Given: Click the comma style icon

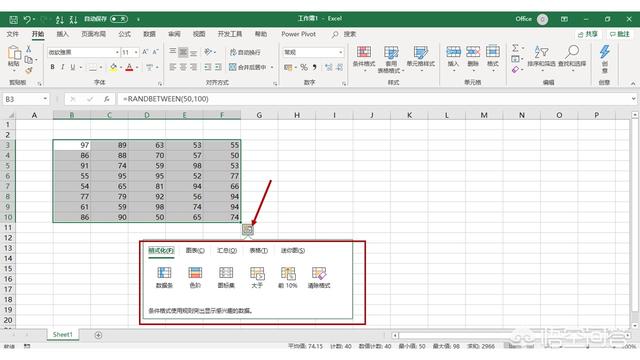Looking at the screenshot, I should click(x=314, y=67).
